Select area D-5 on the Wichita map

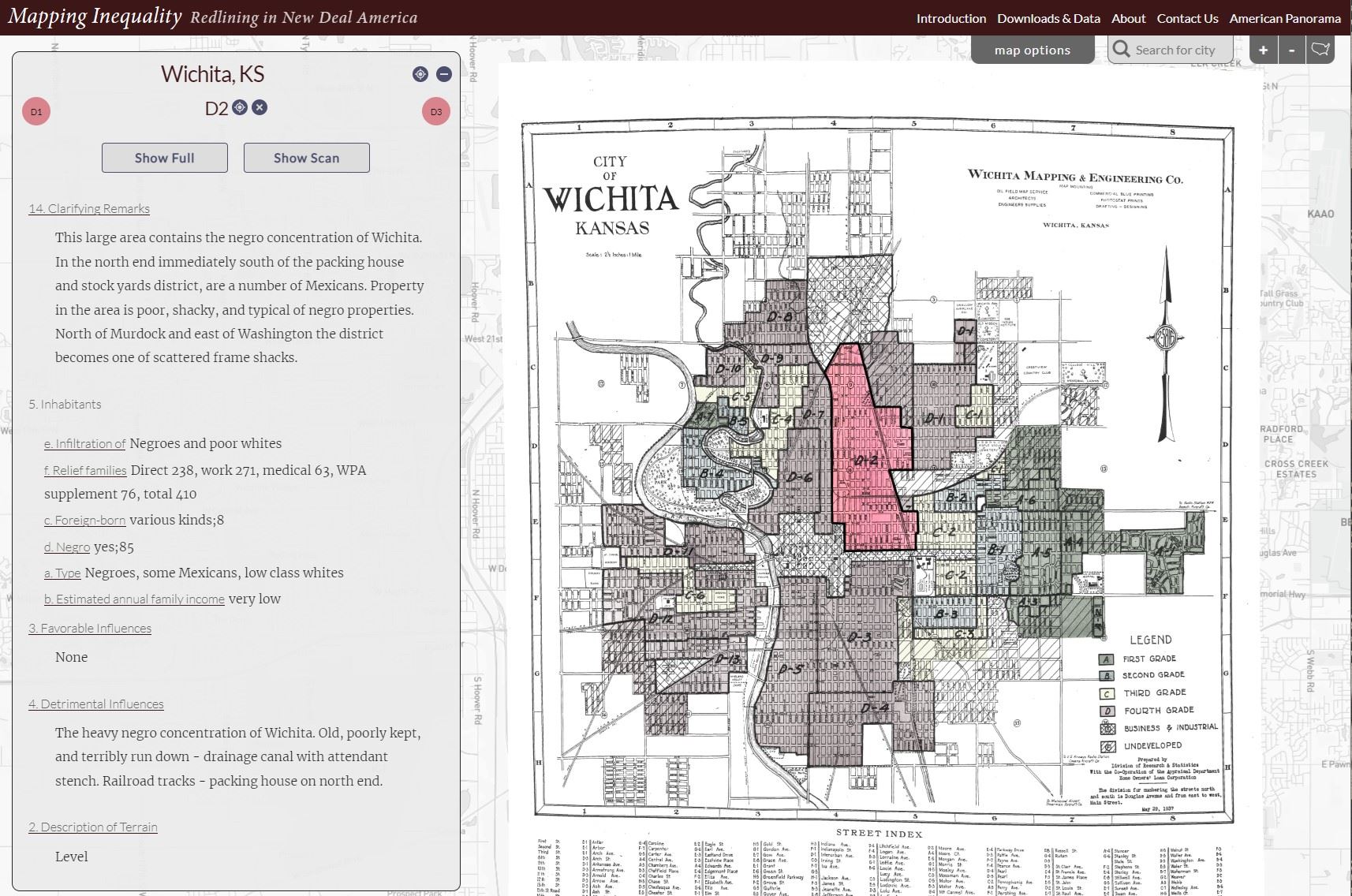click(790, 669)
